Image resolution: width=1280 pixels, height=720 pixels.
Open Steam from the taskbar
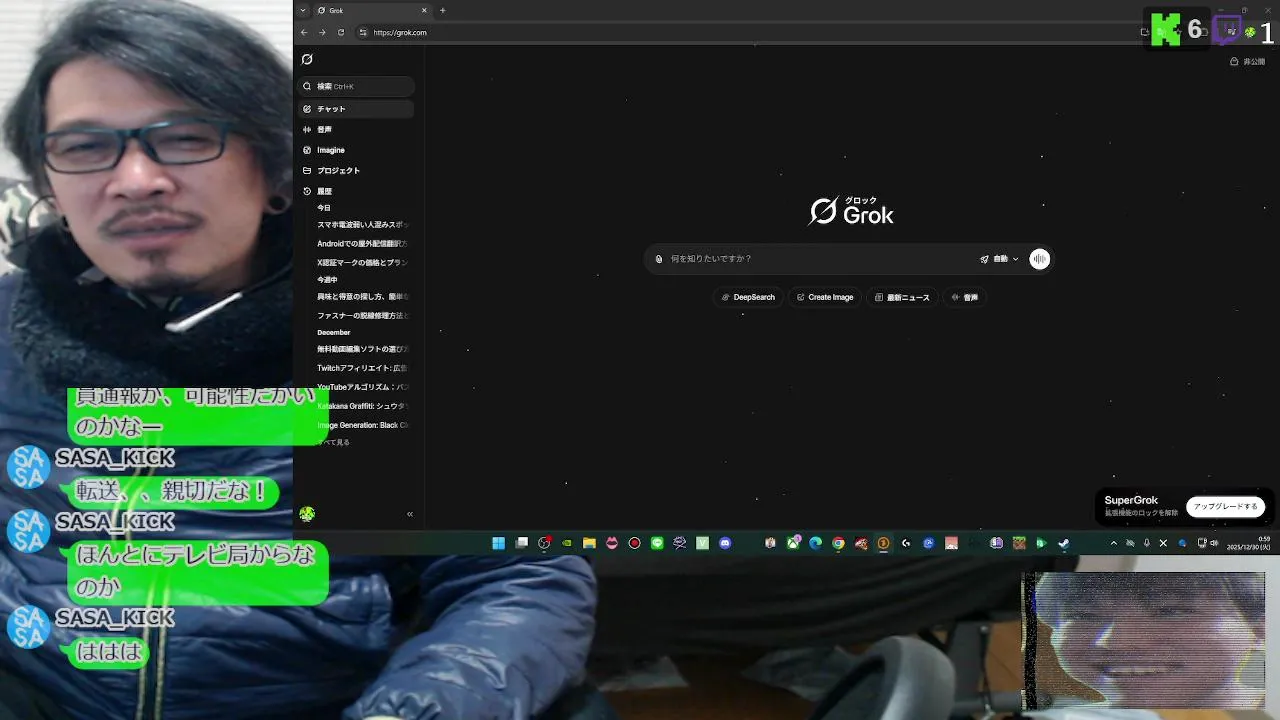coord(1064,543)
